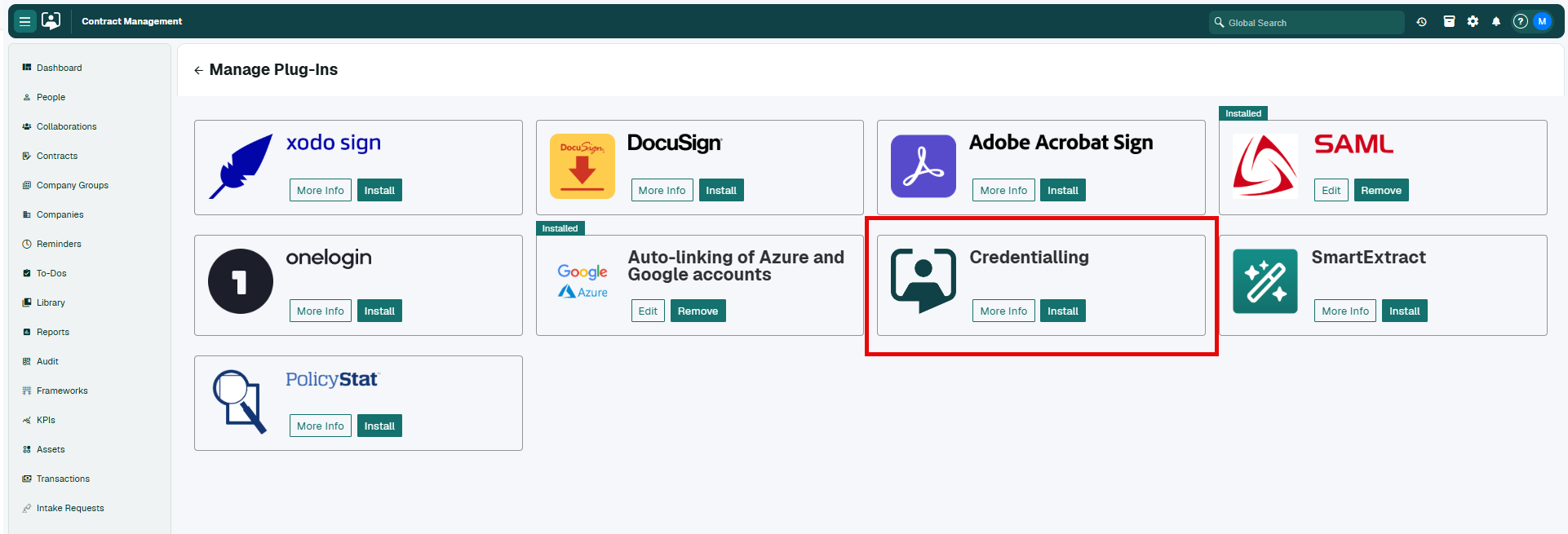This screenshot has width=1568, height=534.
Task: Click the xodo sign feather logo
Action: tap(241, 166)
